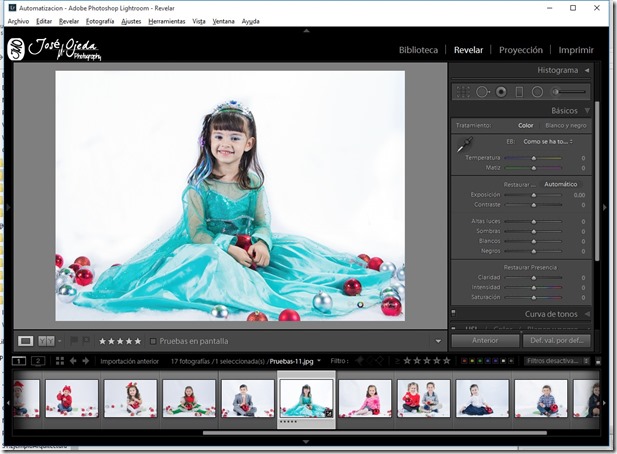The width and height of the screenshot is (617, 454).
Task: Click the Temperatura slider handle
Action: (534, 158)
